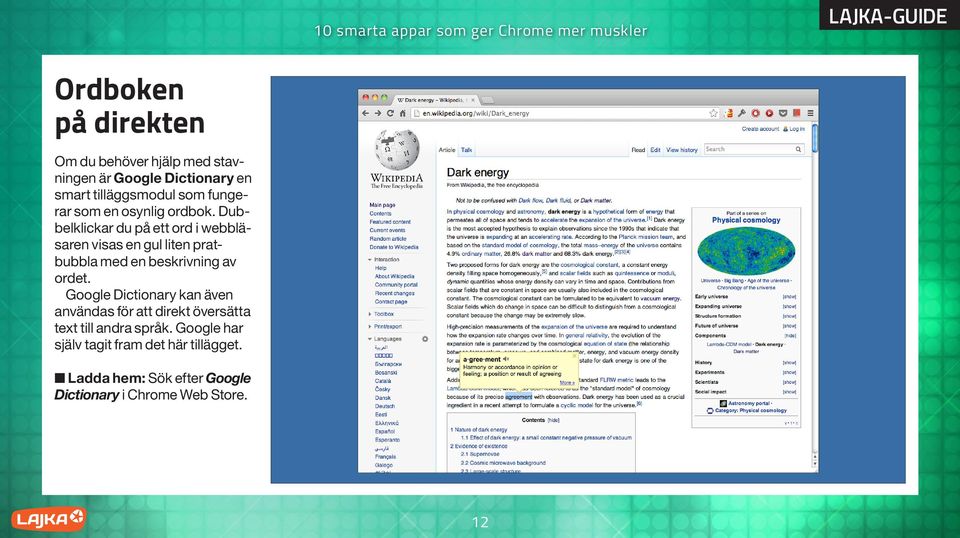Click the Physical cosmology heading link

(746, 220)
